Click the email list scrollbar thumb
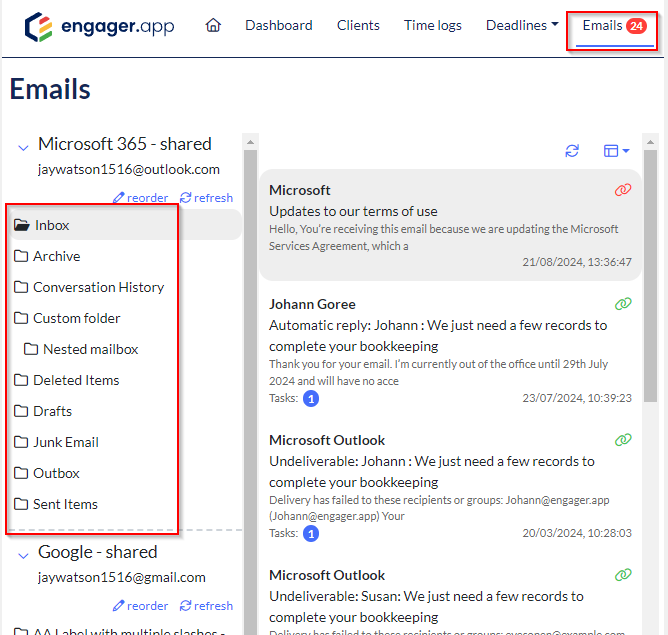This screenshot has height=635, width=668. point(650,276)
